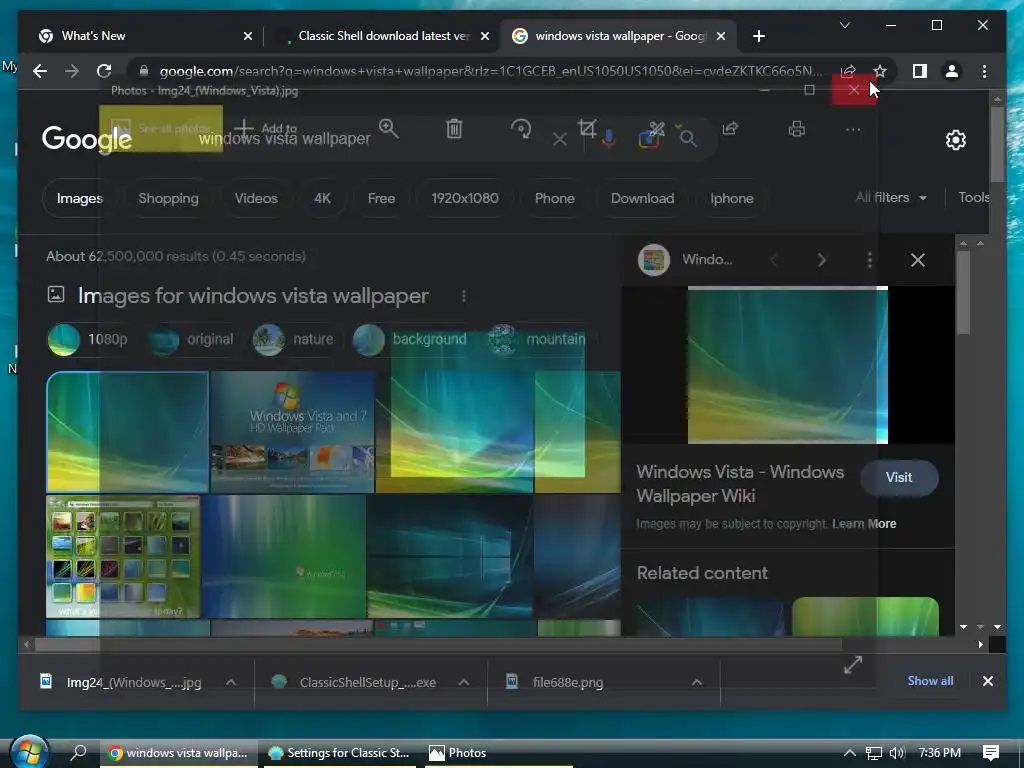Expand options for Img24 download
1024x768 pixels.
[x=231, y=682]
